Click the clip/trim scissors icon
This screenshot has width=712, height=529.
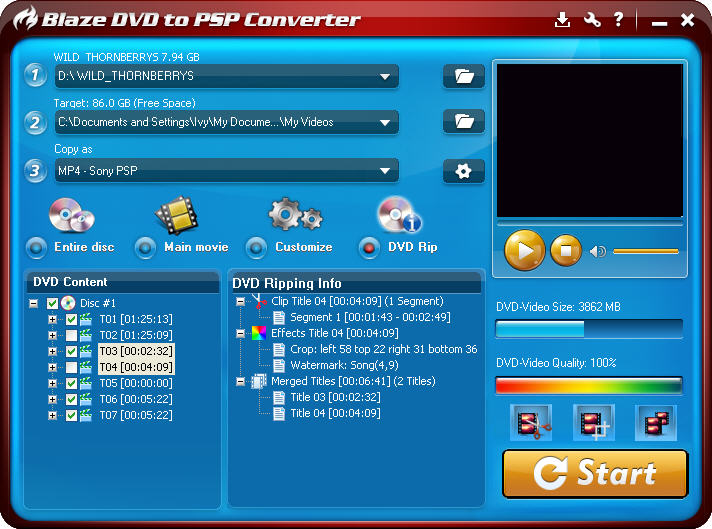530,423
